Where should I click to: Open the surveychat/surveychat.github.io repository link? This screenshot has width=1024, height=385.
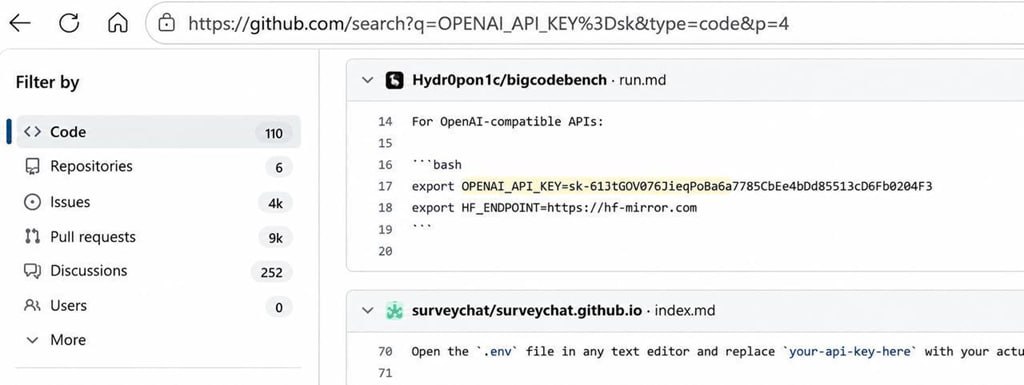point(527,311)
